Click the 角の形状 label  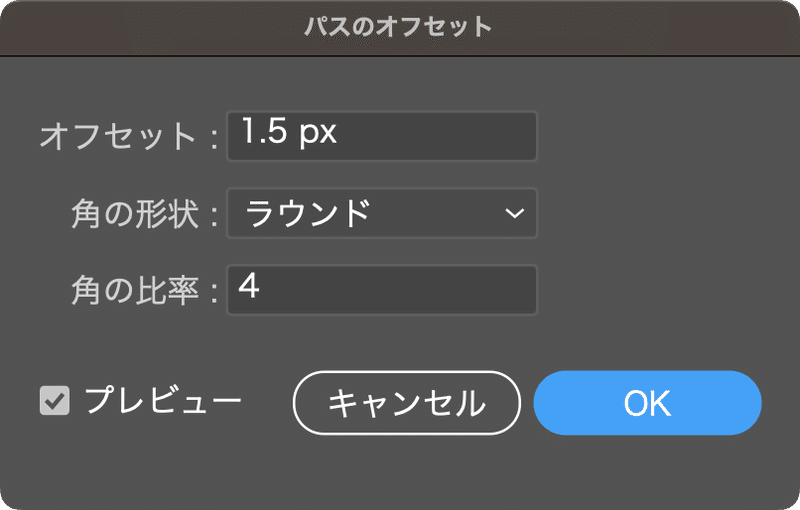(135, 214)
